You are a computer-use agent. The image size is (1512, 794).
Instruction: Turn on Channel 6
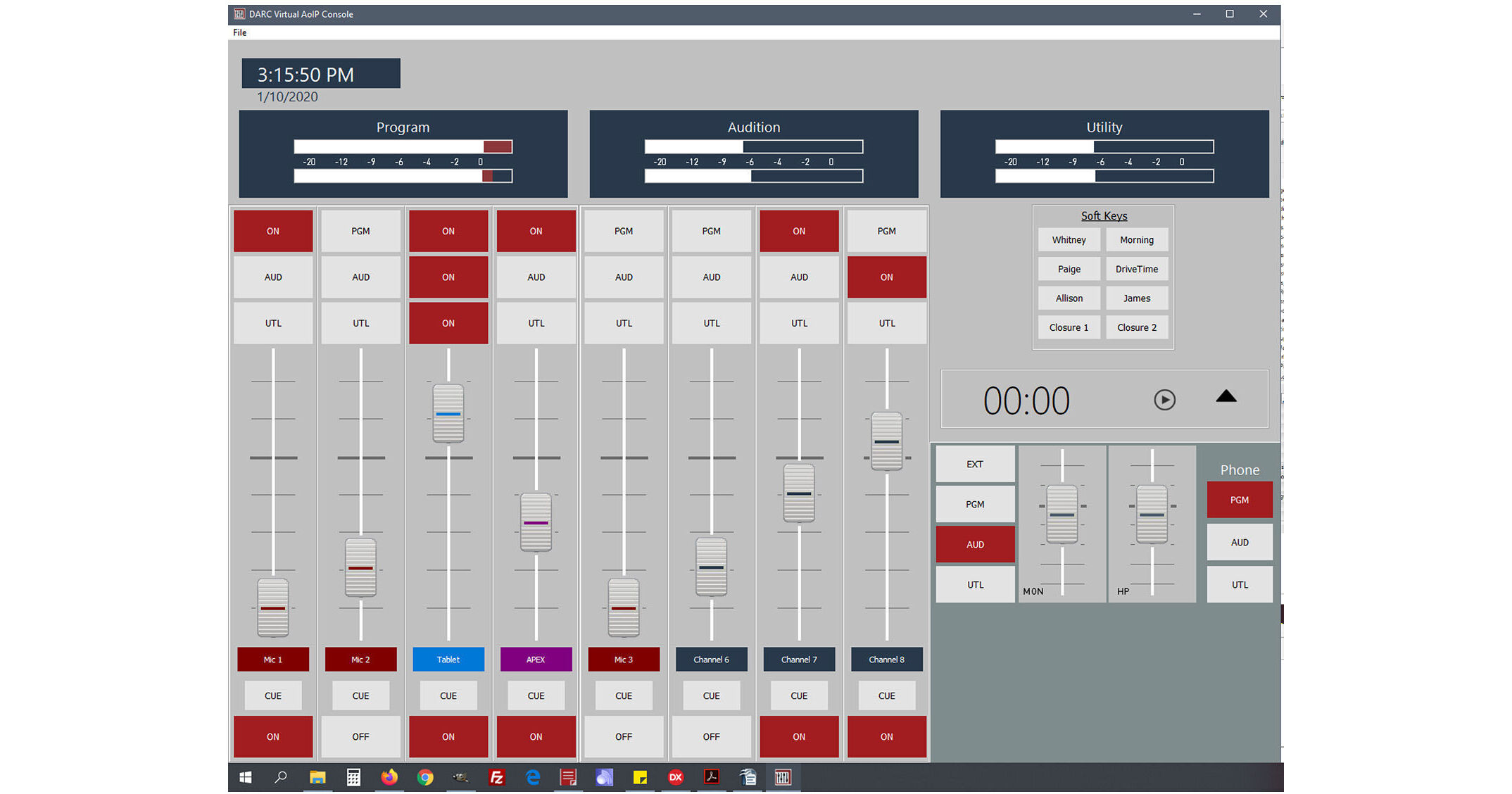click(711, 736)
